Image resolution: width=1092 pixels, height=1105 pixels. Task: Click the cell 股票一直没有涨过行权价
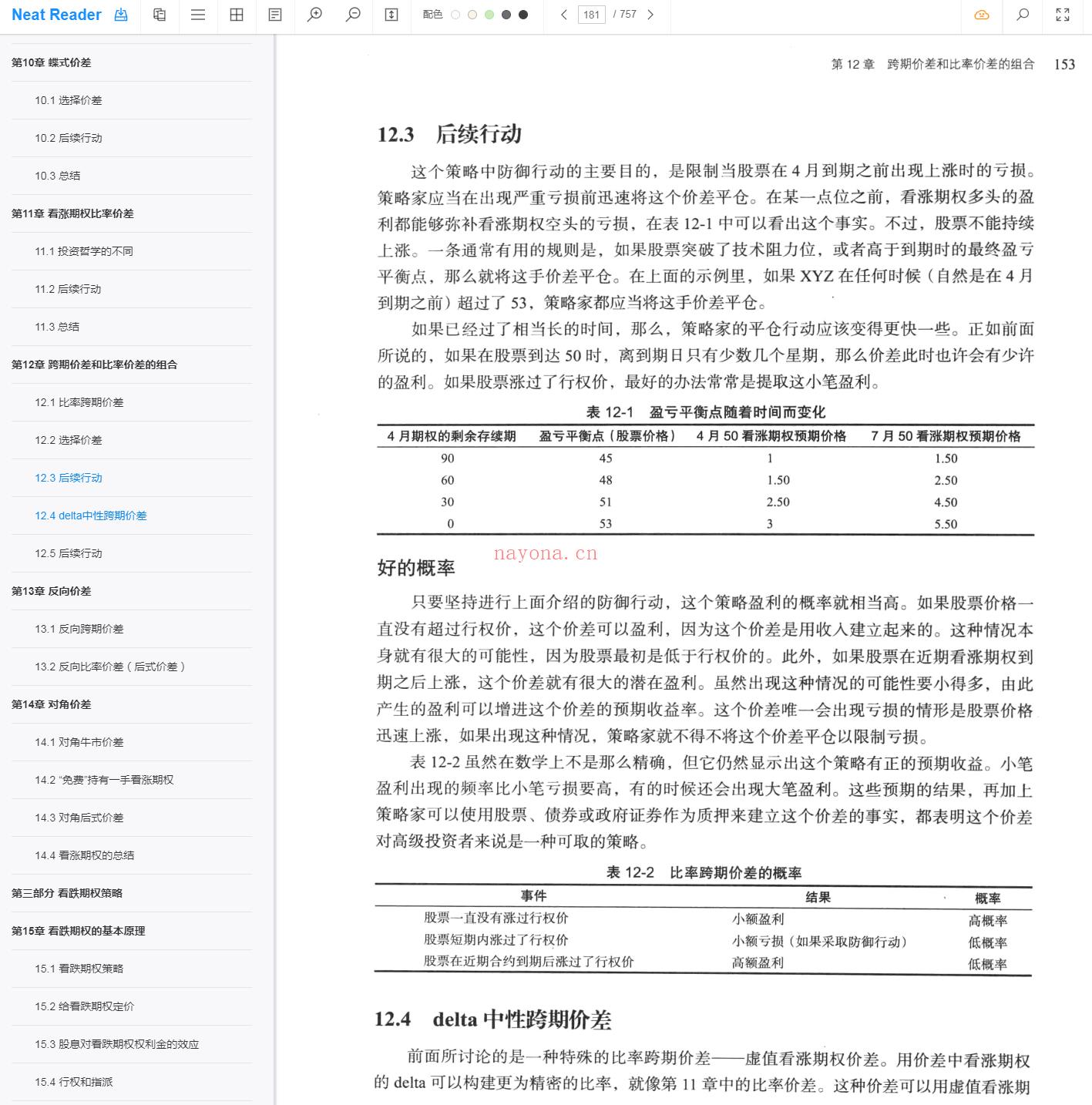tap(496, 918)
